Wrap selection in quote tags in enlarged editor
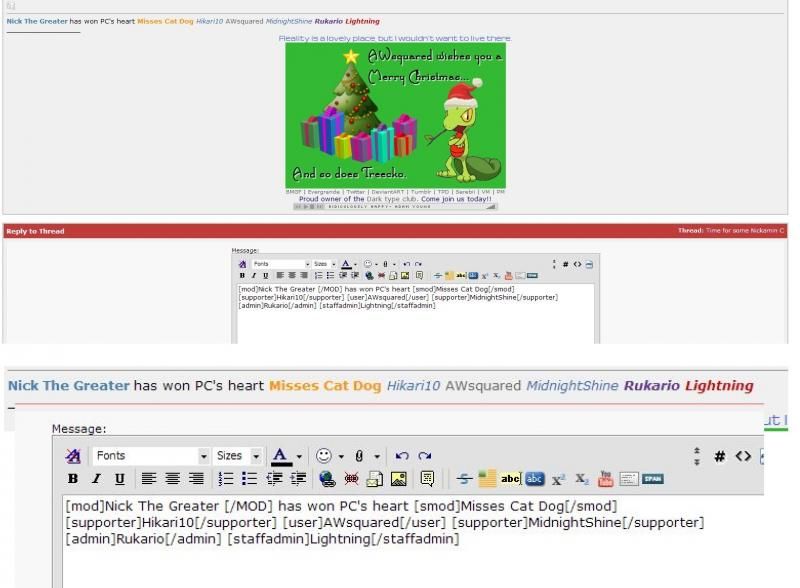Viewport: 800px width, 588px height. (427, 479)
